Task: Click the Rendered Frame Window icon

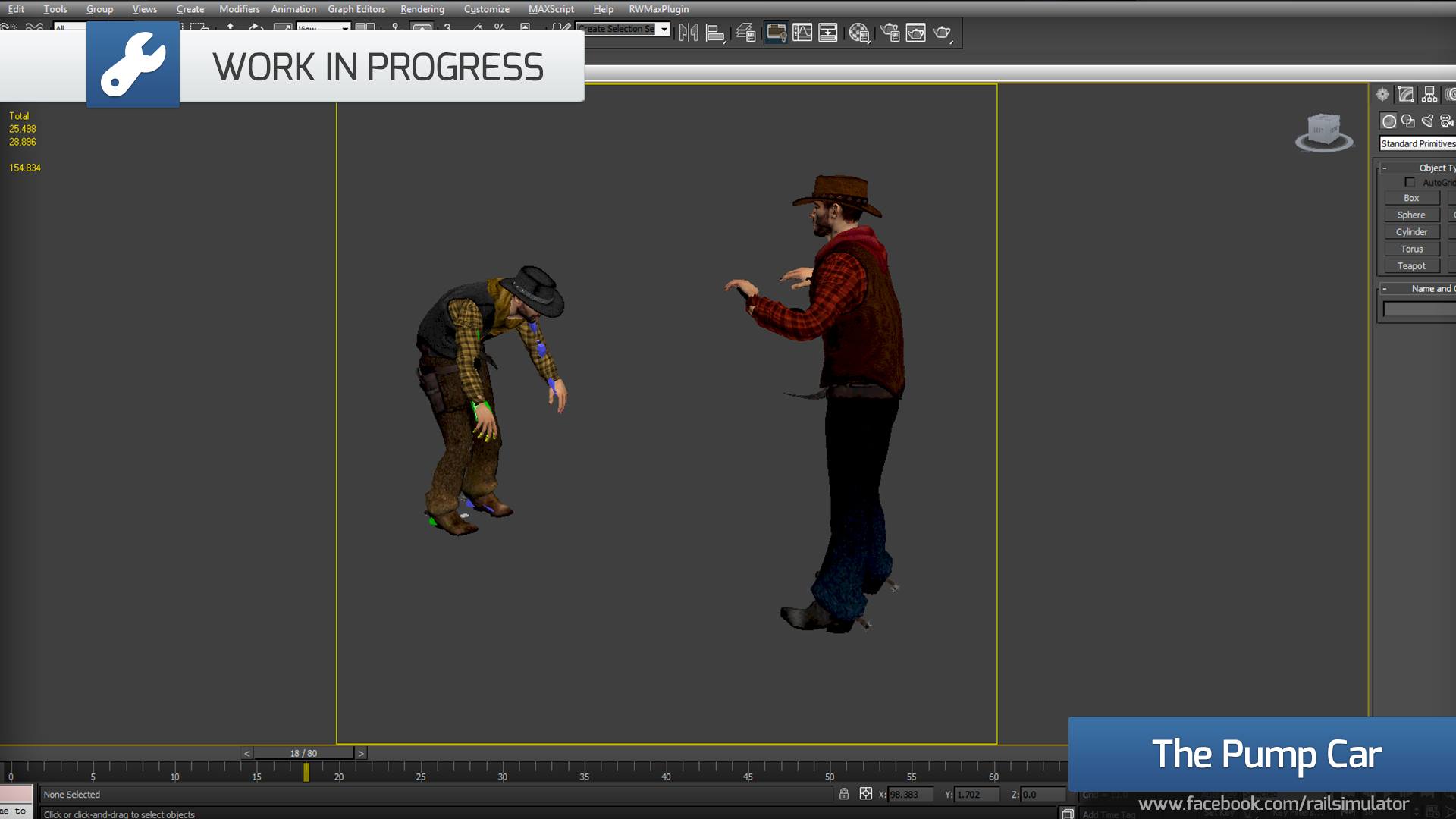Action: 916,33
